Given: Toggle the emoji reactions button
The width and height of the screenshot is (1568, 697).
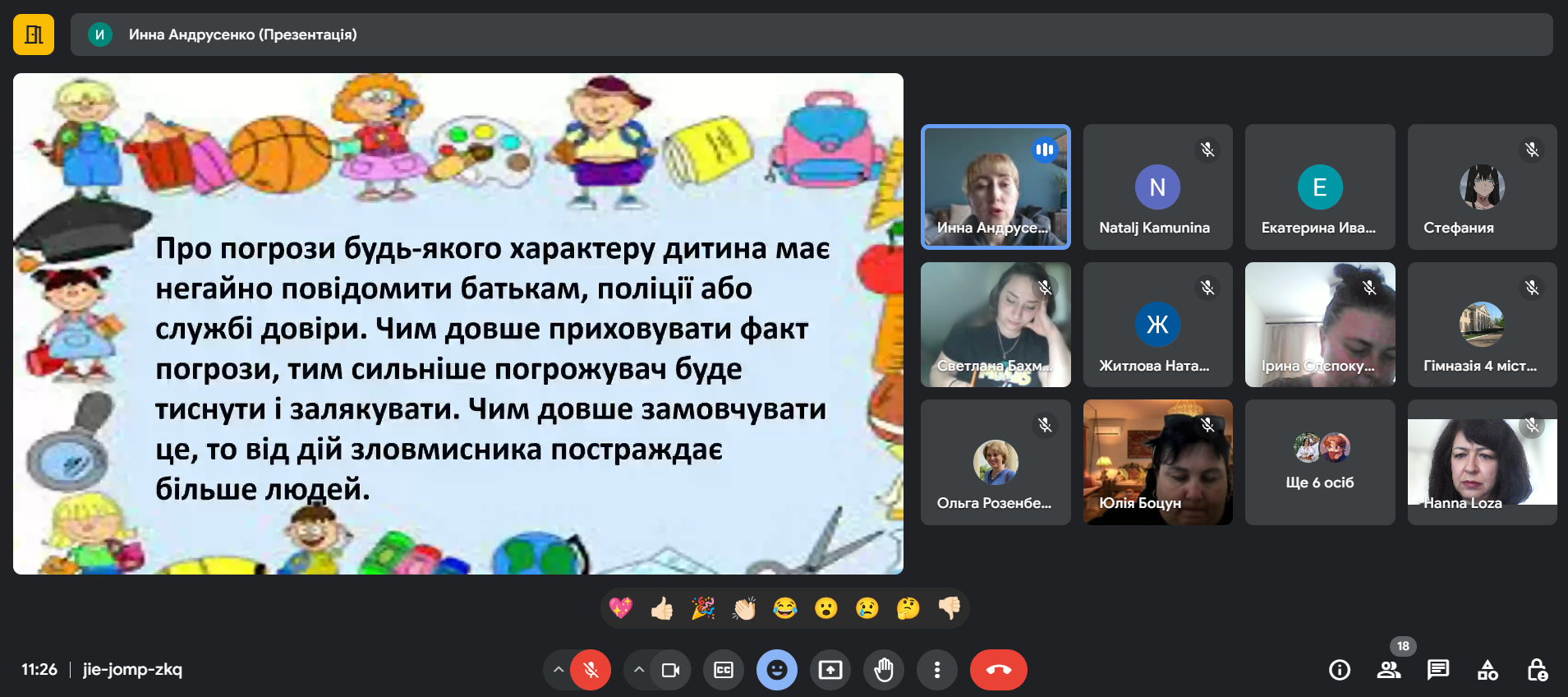Looking at the screenshot, I should click(777, 670).
